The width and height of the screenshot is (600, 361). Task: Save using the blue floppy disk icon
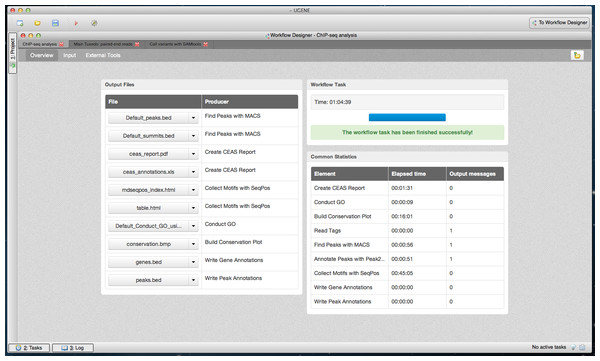[x=55, y=23]
